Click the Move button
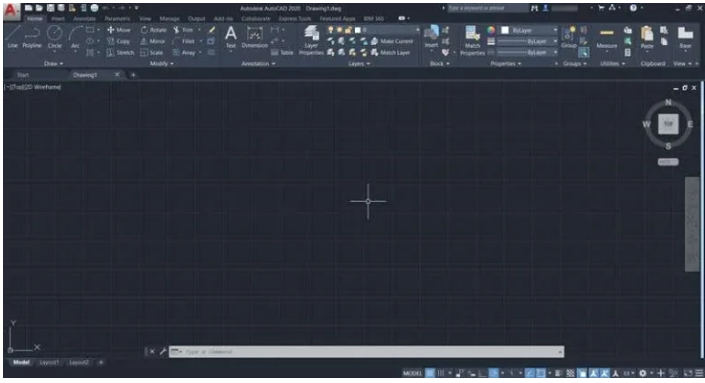Screen dimensions: 705x383 [x=119, y=30]
